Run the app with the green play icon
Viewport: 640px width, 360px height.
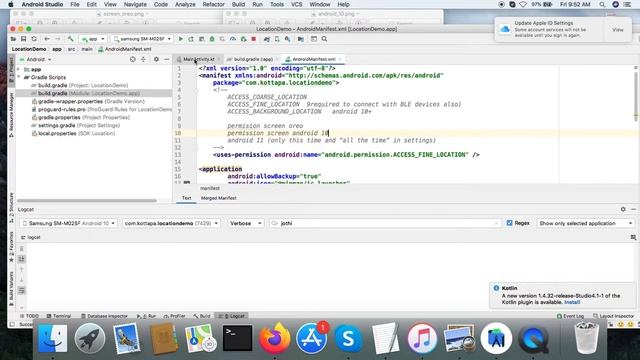[x=181, y=39]
